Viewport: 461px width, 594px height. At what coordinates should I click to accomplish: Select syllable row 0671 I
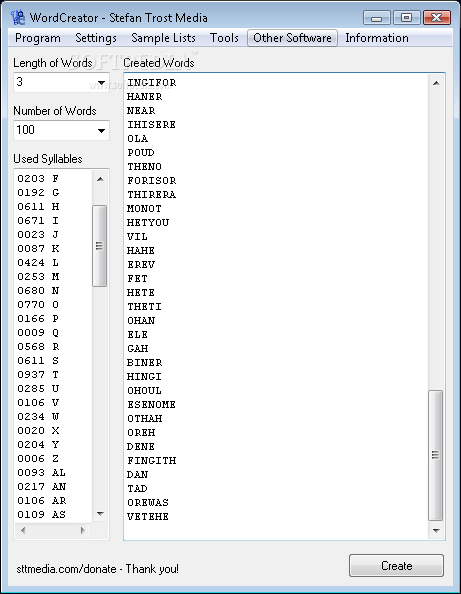pos(38,221)
